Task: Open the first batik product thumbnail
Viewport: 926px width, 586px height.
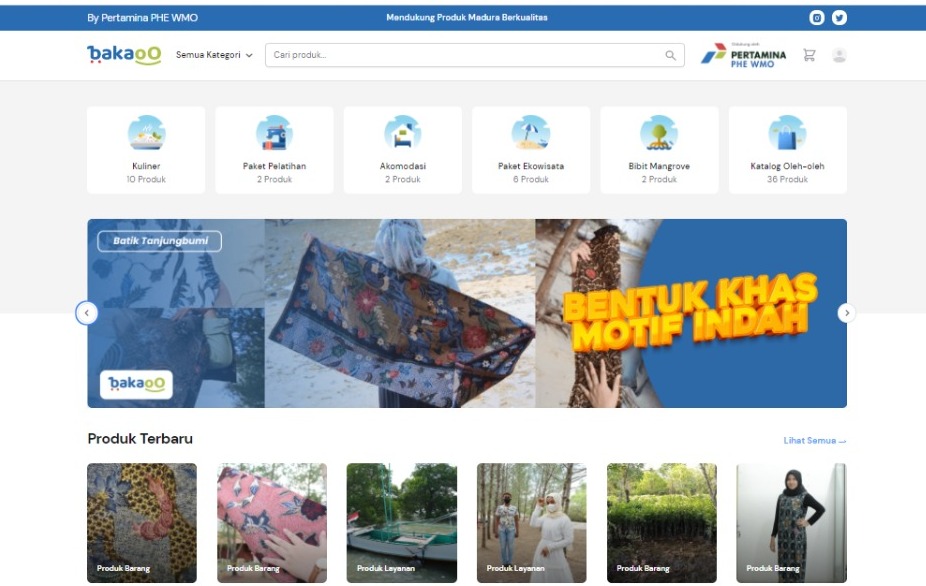Action: [x=142, y=522]
